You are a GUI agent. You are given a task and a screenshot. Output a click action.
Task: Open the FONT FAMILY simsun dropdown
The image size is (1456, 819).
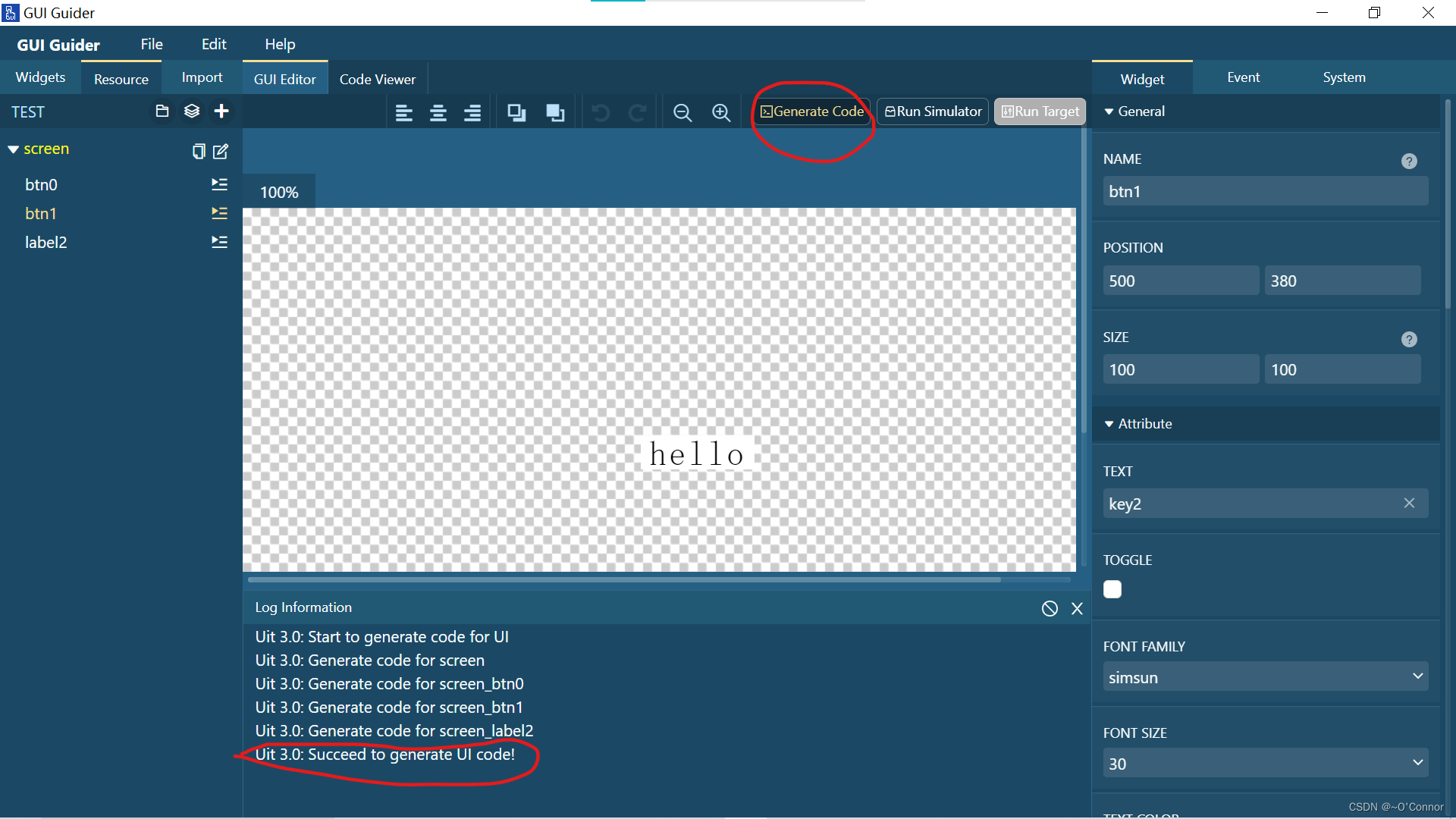coord(1265,676)
